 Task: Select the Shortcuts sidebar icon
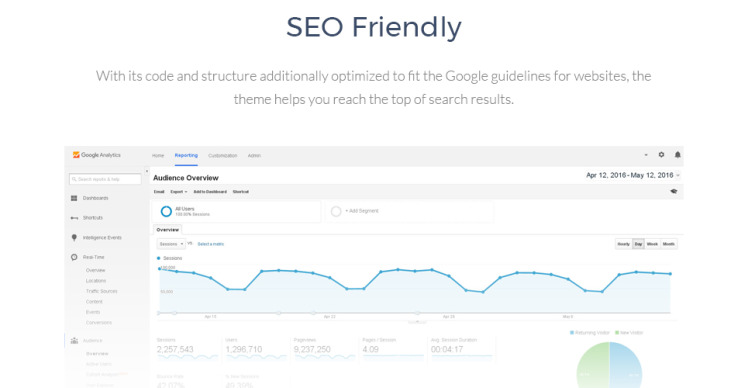point(74,218)
